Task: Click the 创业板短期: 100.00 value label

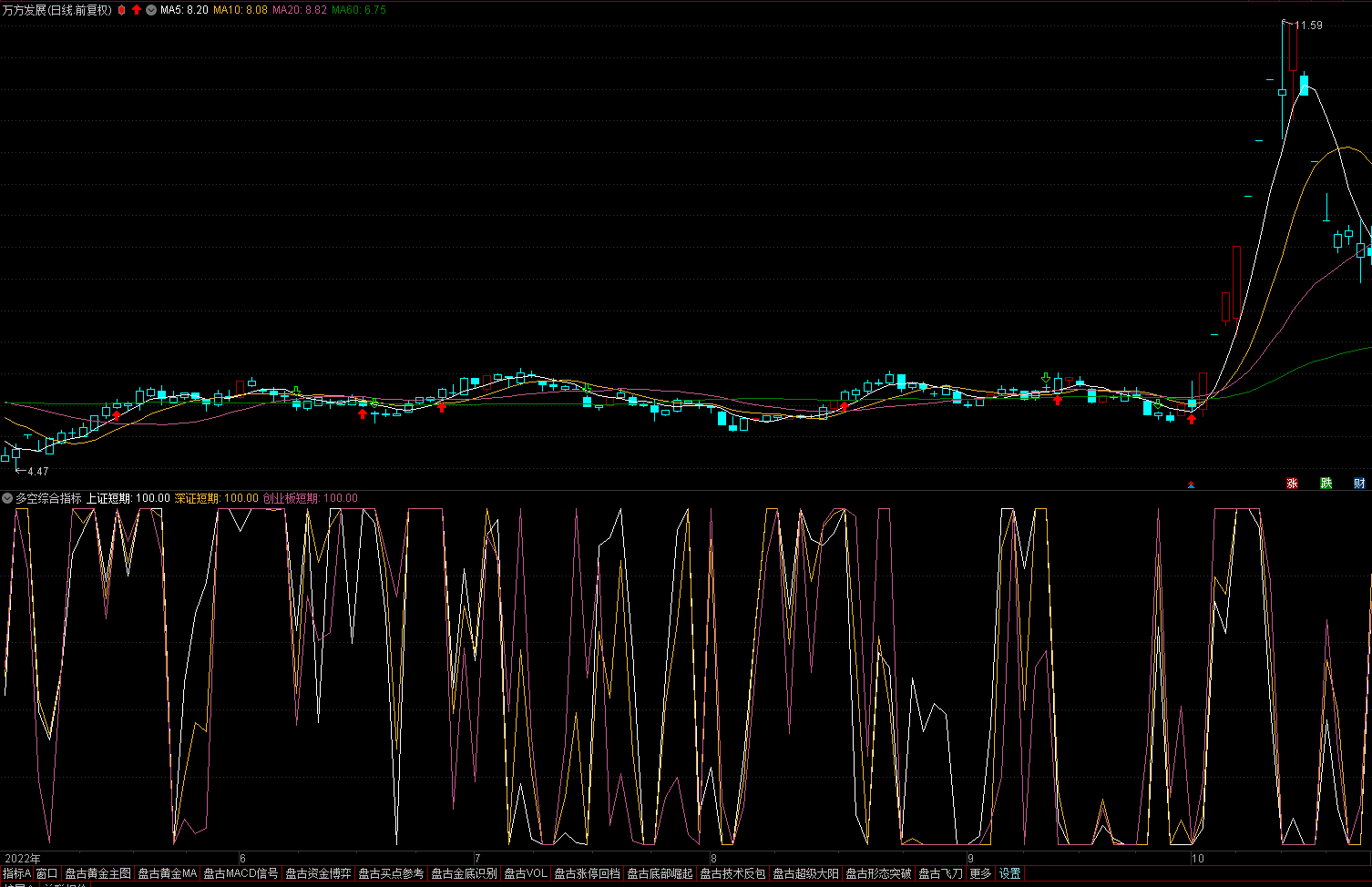Action: [311, 498]
